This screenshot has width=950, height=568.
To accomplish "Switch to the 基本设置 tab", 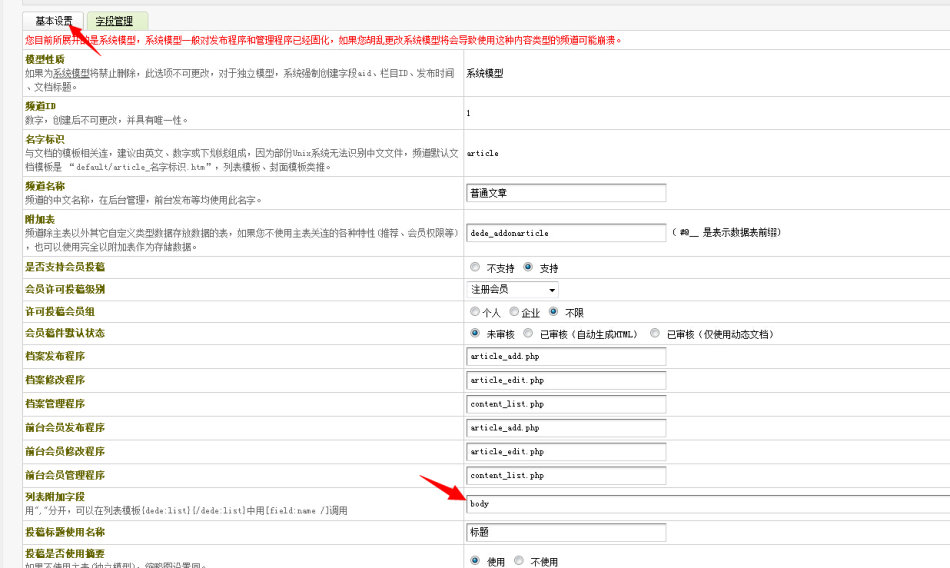I will [53, 21].
